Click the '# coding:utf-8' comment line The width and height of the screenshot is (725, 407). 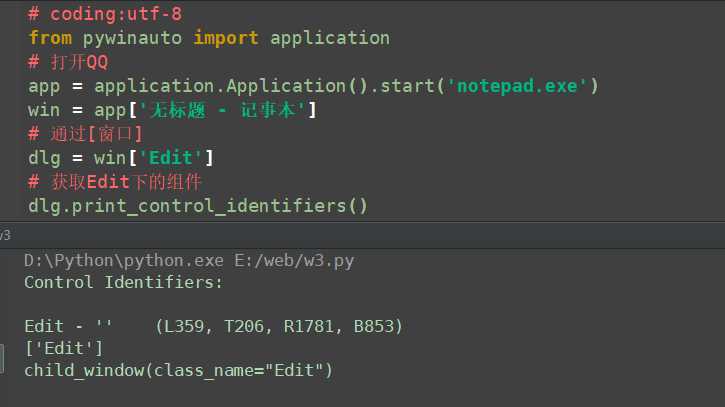(x=105, y=14)
